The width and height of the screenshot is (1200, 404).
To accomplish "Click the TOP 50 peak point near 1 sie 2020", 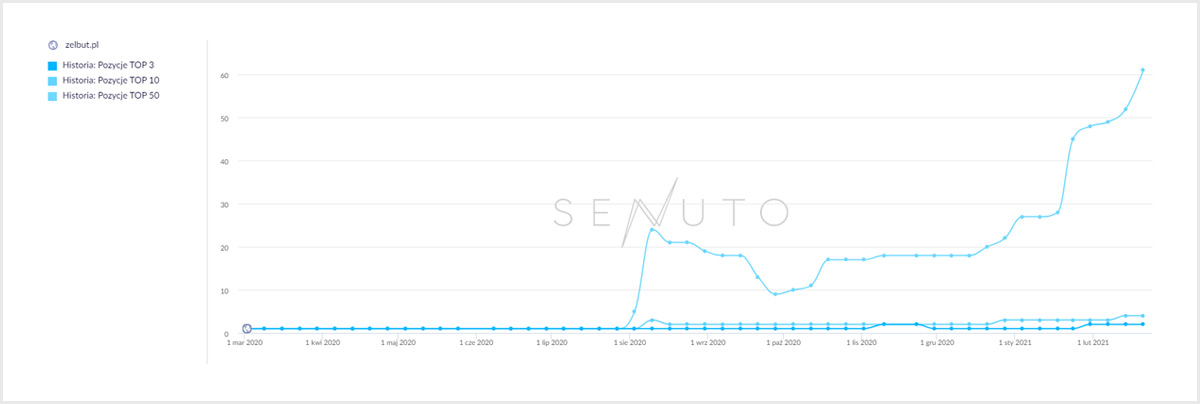I will 652,230.
